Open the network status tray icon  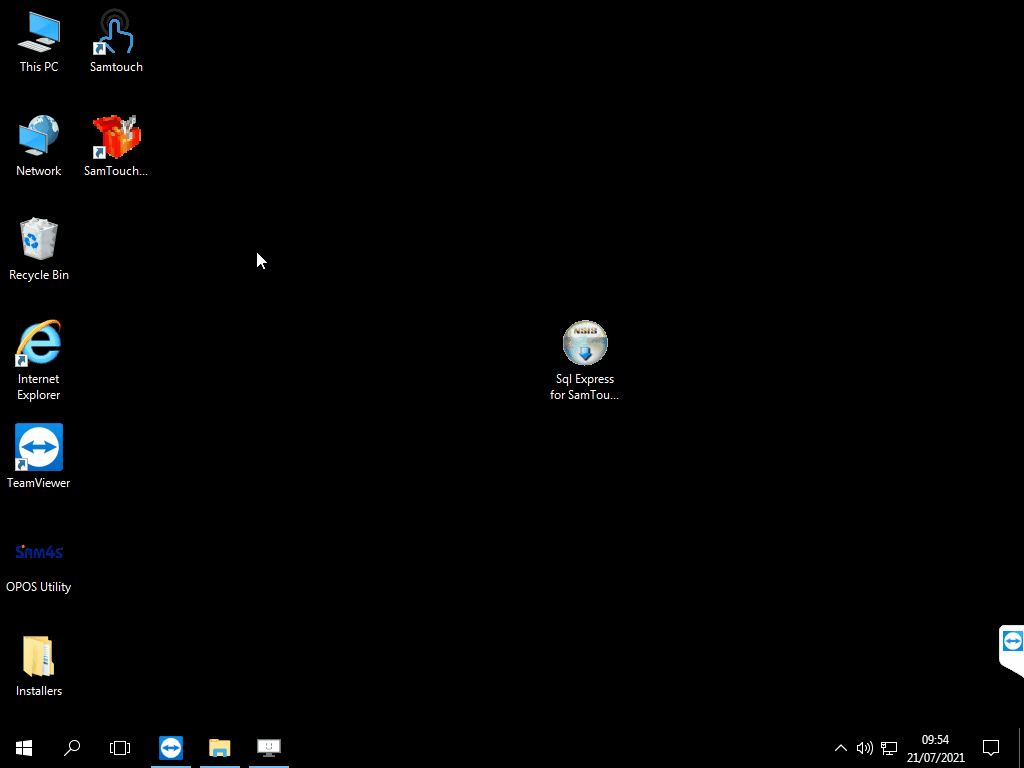[889, 747]
